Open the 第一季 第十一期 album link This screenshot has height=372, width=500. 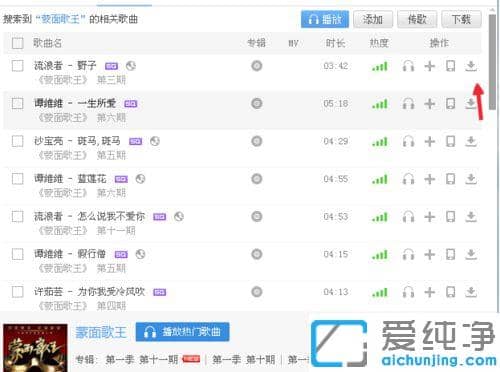(142, 360)
